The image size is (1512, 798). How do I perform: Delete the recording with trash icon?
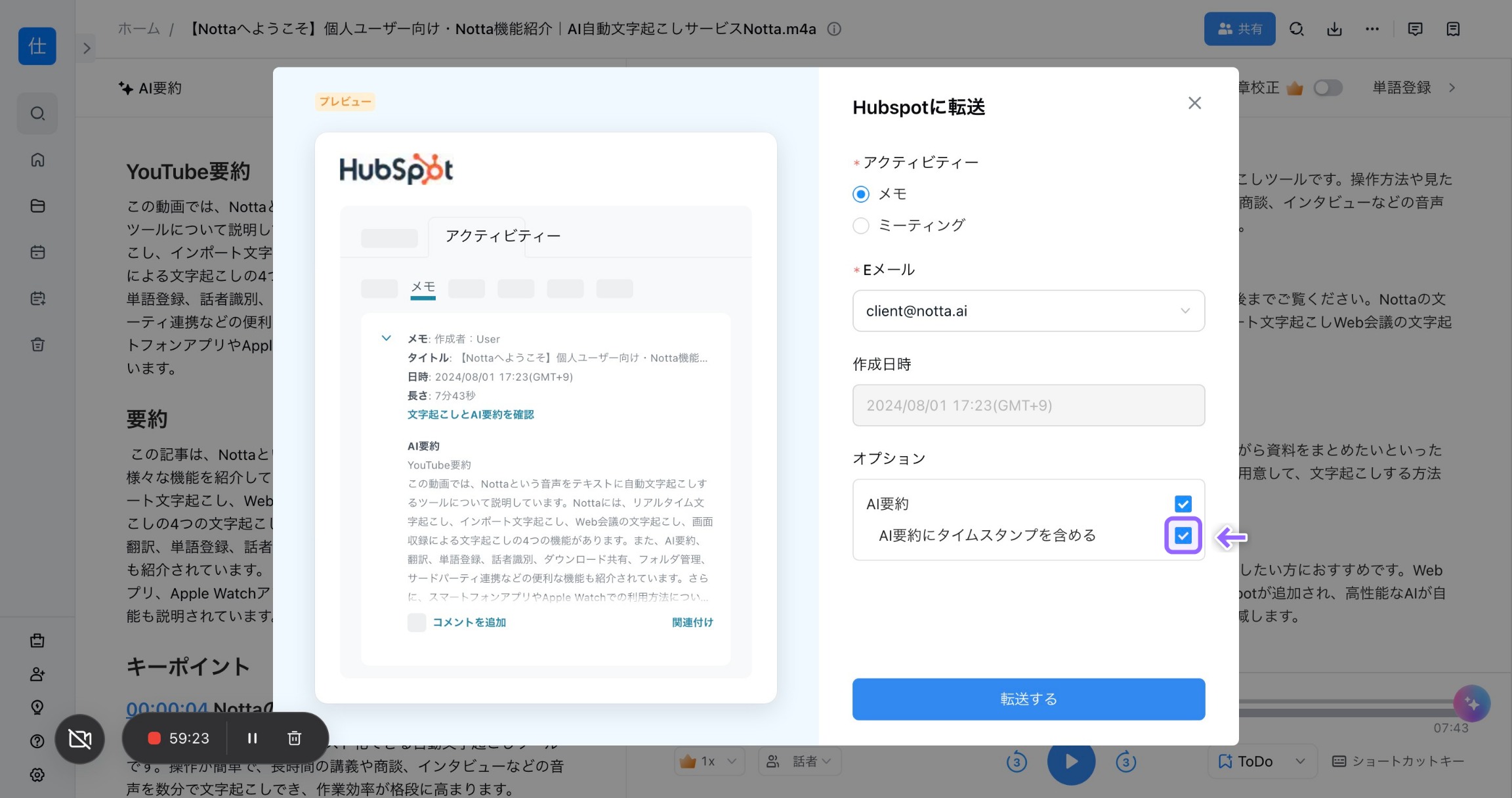[295, 738]
